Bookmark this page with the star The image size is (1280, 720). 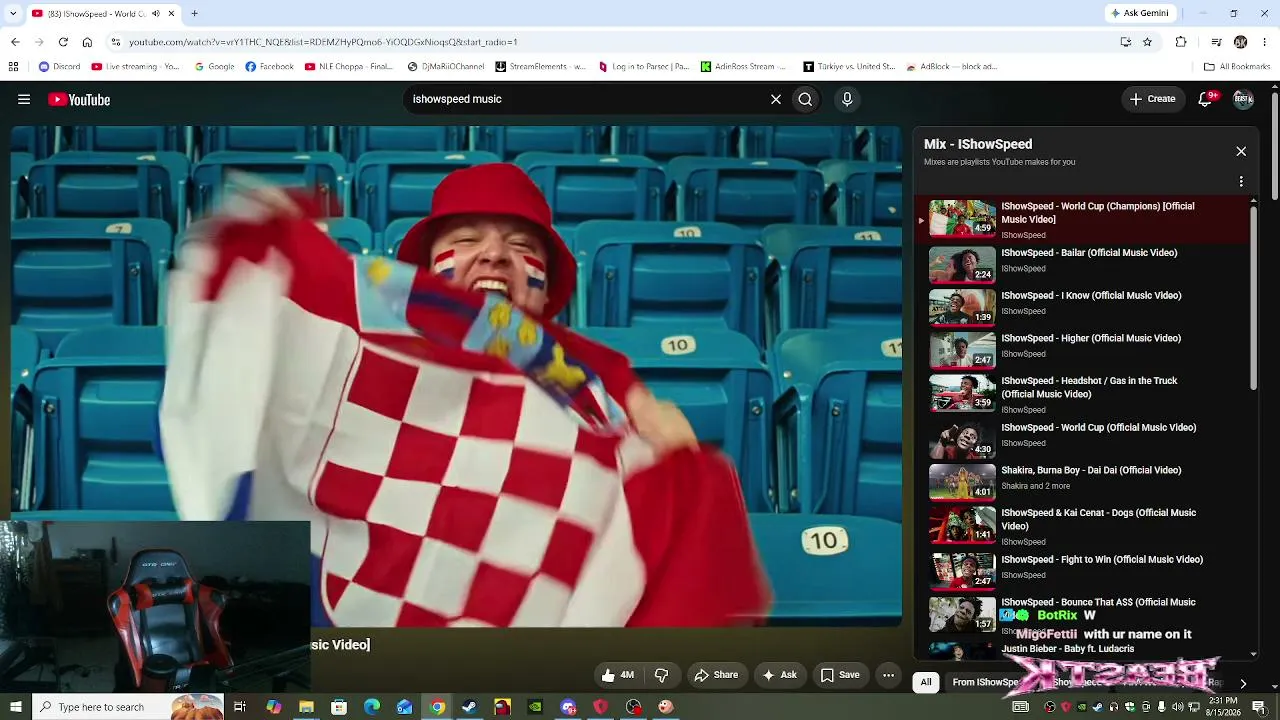[1147, 42]
